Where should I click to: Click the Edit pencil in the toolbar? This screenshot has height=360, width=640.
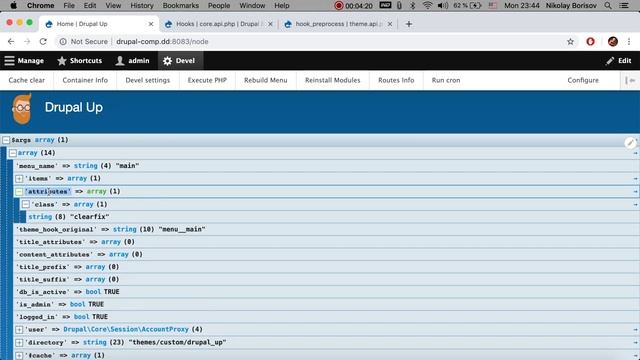tap(619, 61)
